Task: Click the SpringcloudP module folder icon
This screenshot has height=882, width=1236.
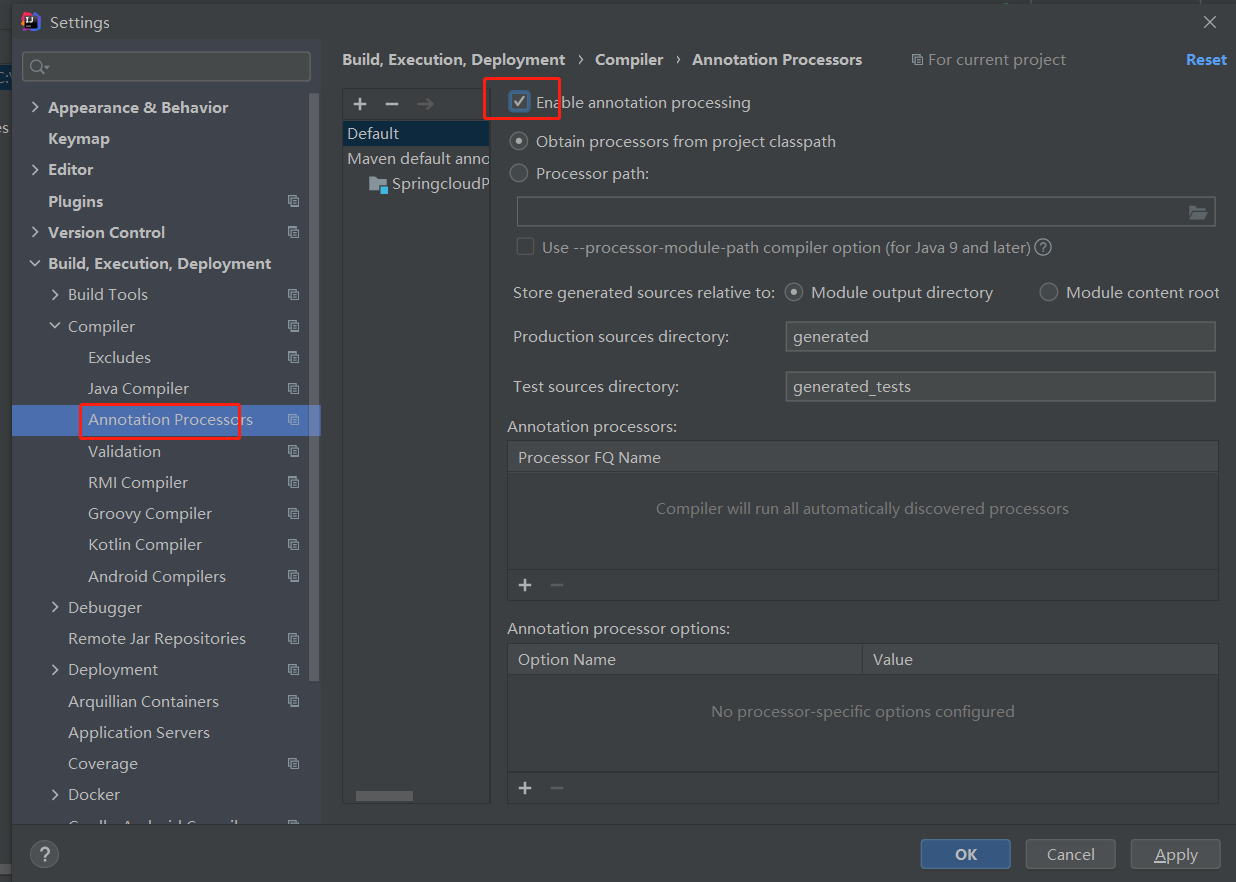Action: [x=377, y=184]
